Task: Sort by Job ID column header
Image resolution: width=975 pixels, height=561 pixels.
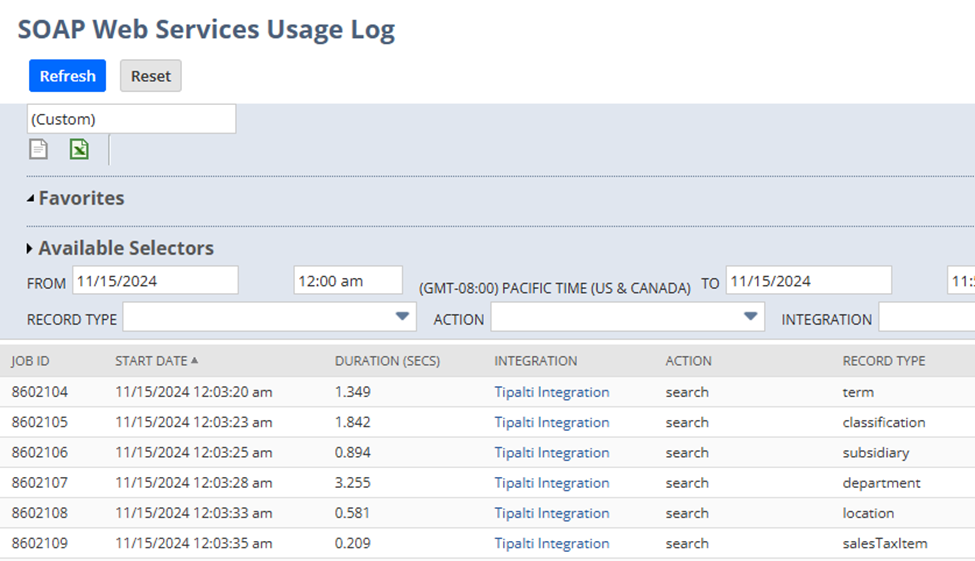Action: (x=30, y=361)
